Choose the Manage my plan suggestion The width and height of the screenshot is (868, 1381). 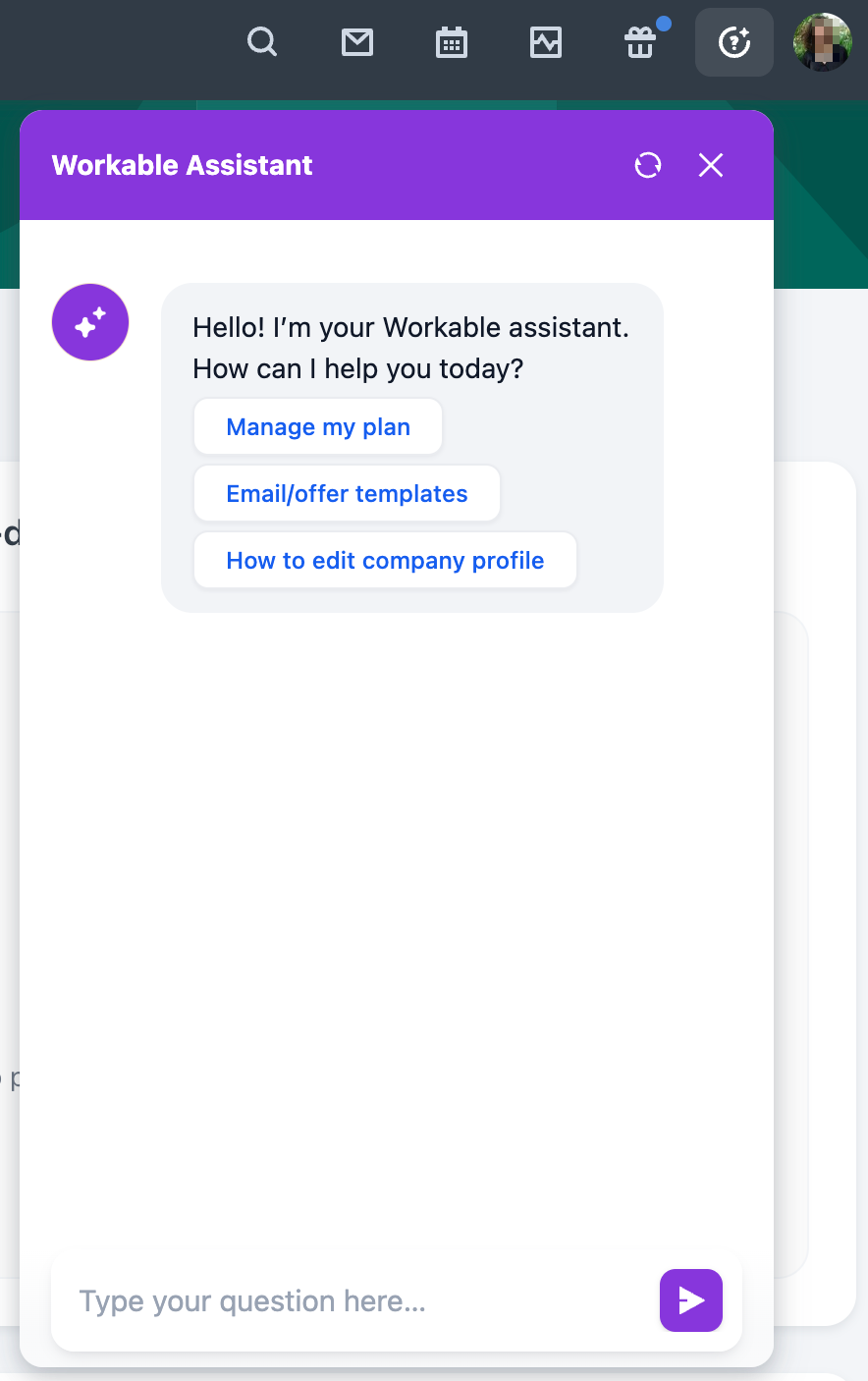[318, 427]
